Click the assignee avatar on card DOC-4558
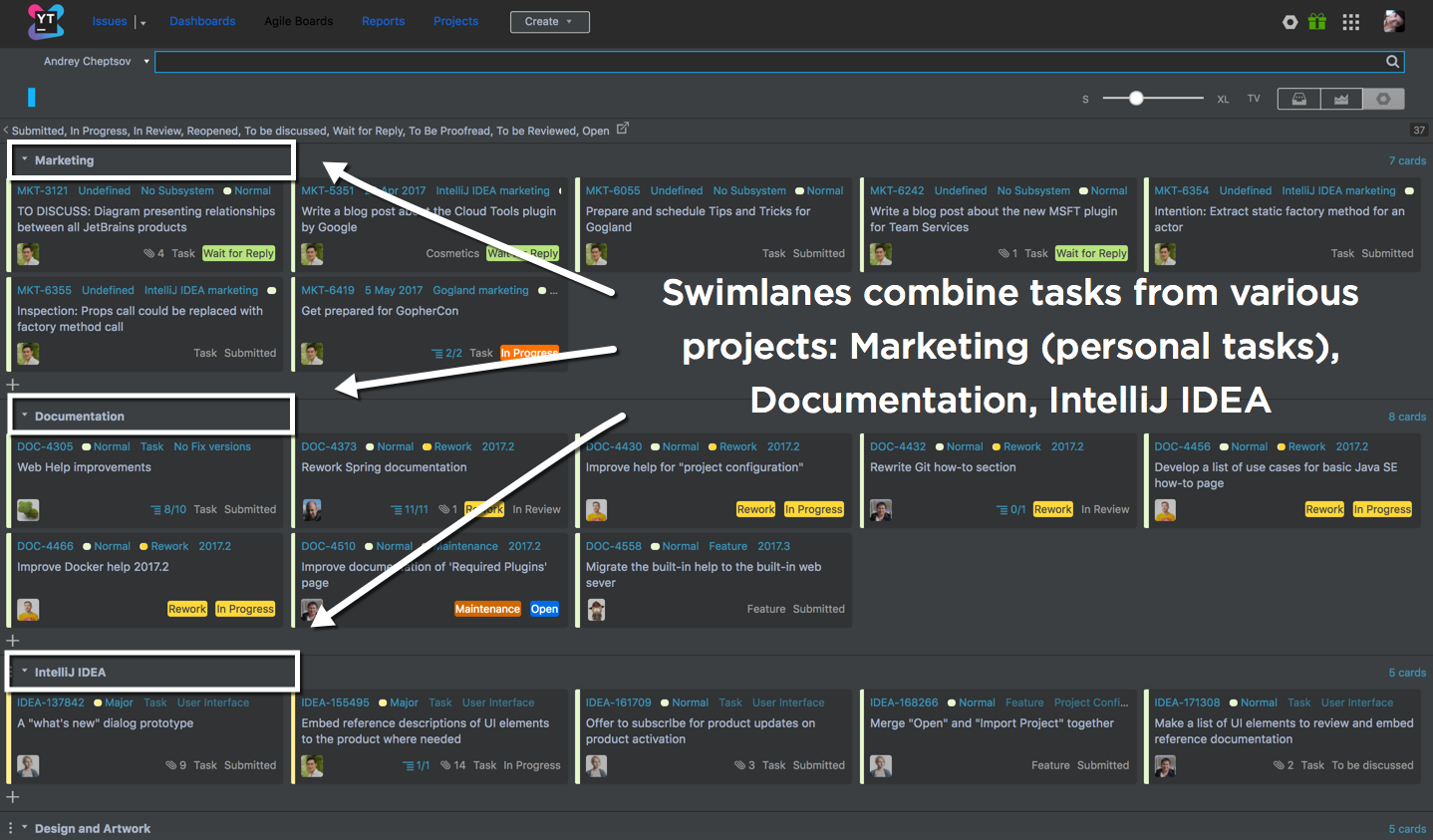Viewport: 1433px width, 840px height. (x=597, y=610)
